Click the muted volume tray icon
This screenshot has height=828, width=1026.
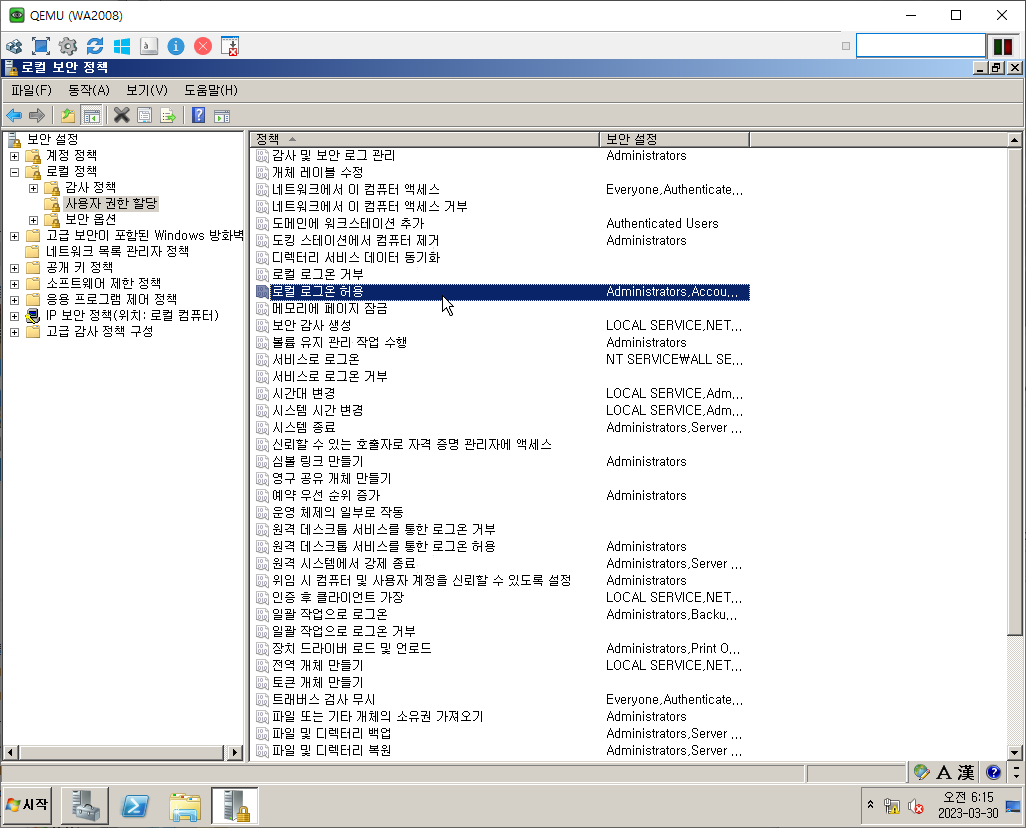click(915, 806)
